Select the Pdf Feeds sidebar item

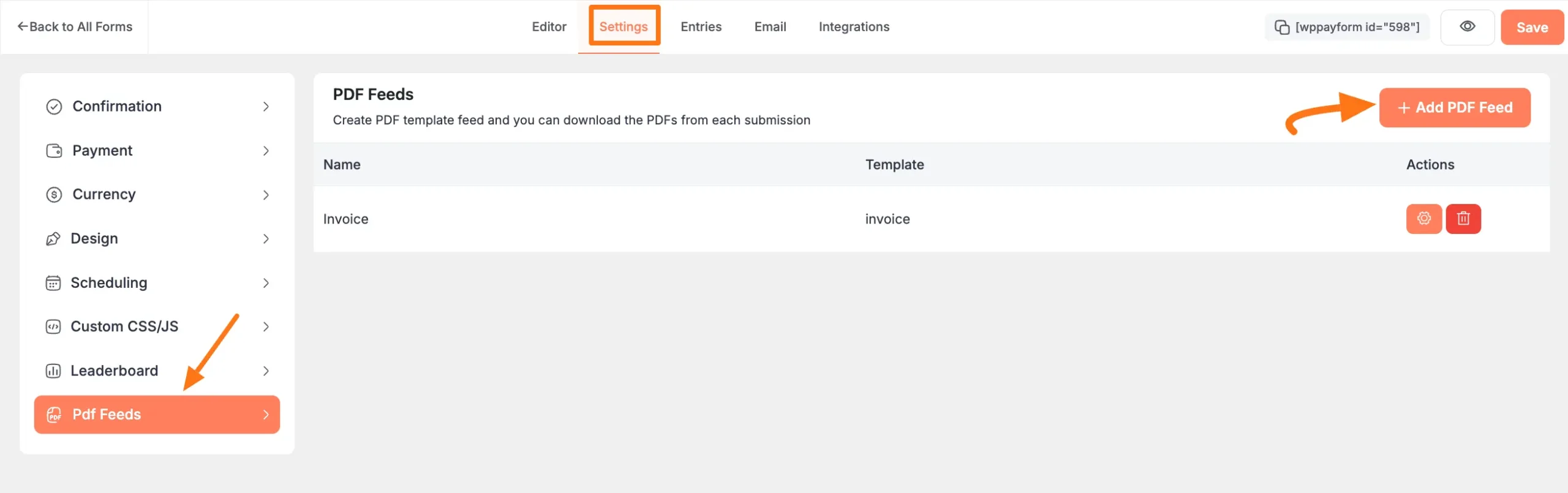point(157,415)
